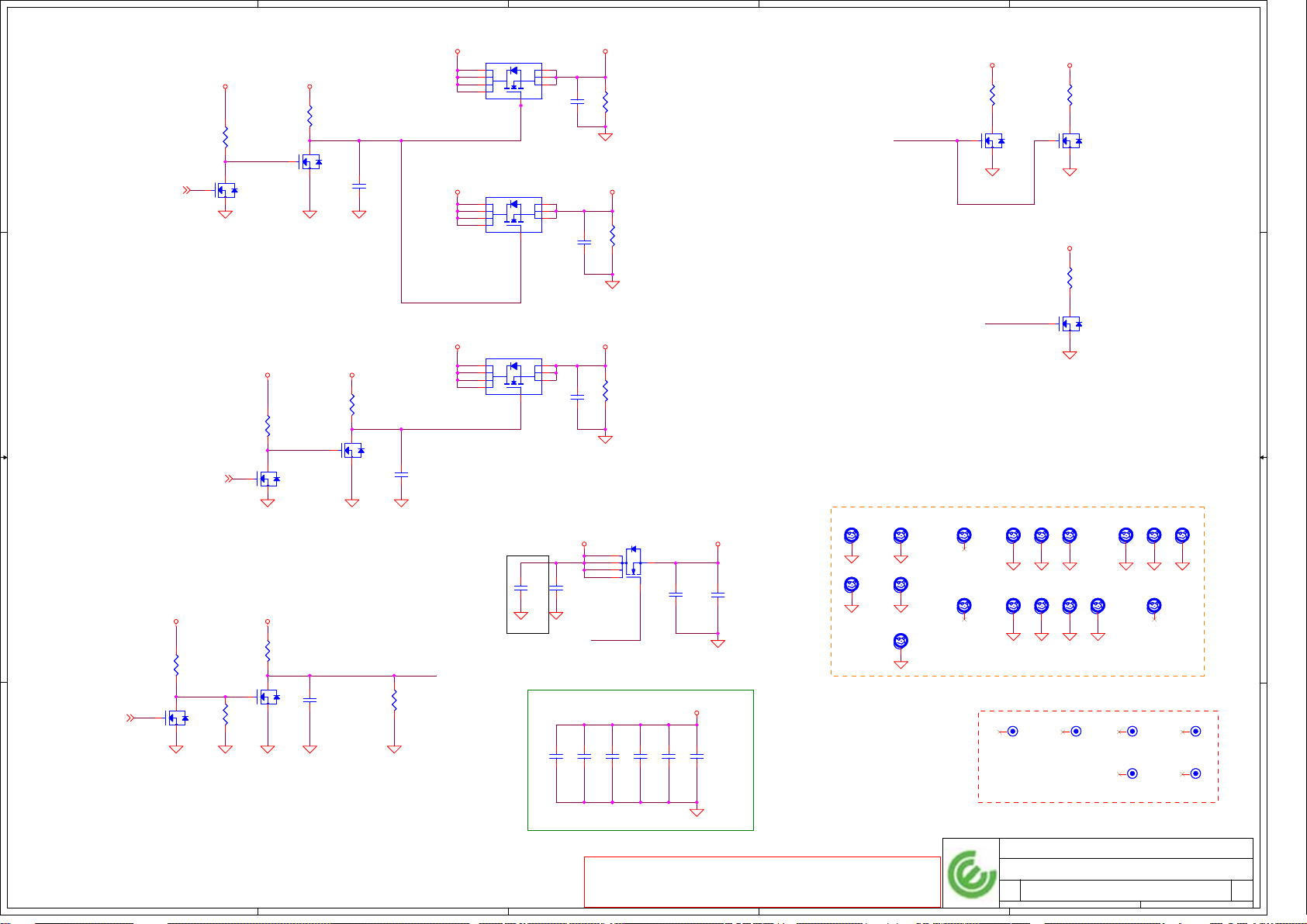Click the small left cell beside the logo bottom
1307x924 pixels.
tap(1010, 891)
